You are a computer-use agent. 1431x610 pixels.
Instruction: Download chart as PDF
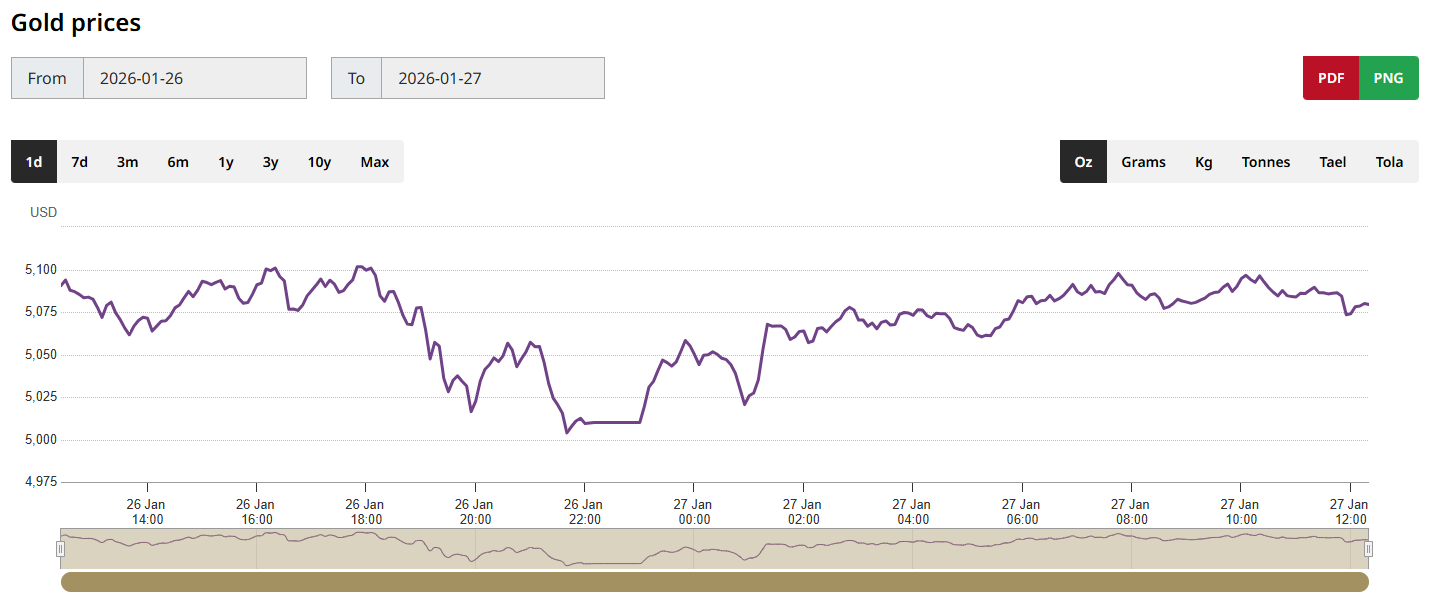point(1331,78)
